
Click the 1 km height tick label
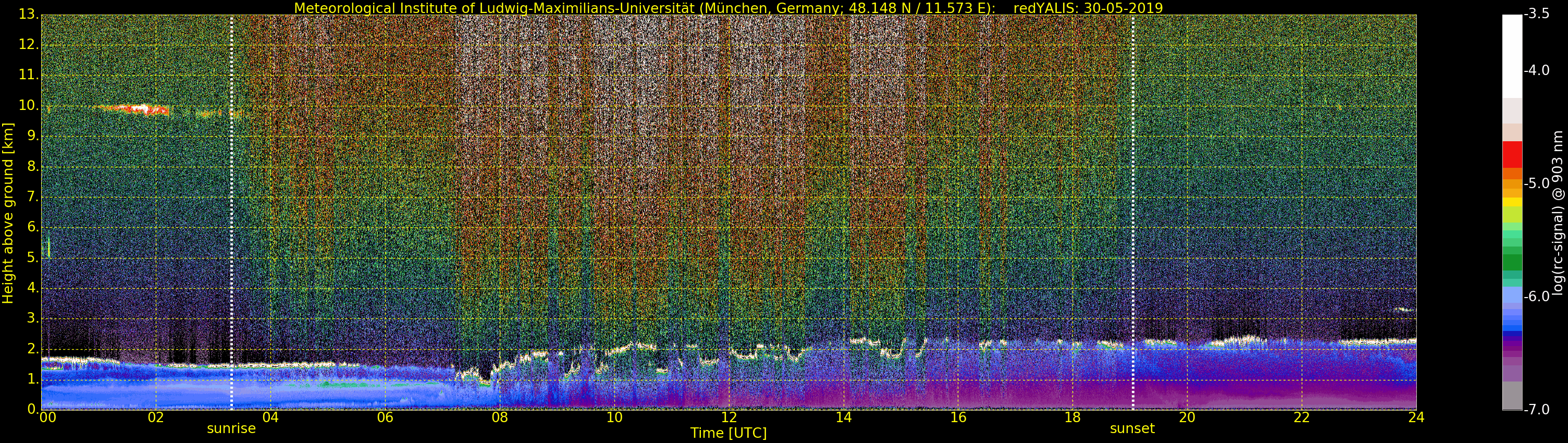pyautogui.click(x=32, y=378)
